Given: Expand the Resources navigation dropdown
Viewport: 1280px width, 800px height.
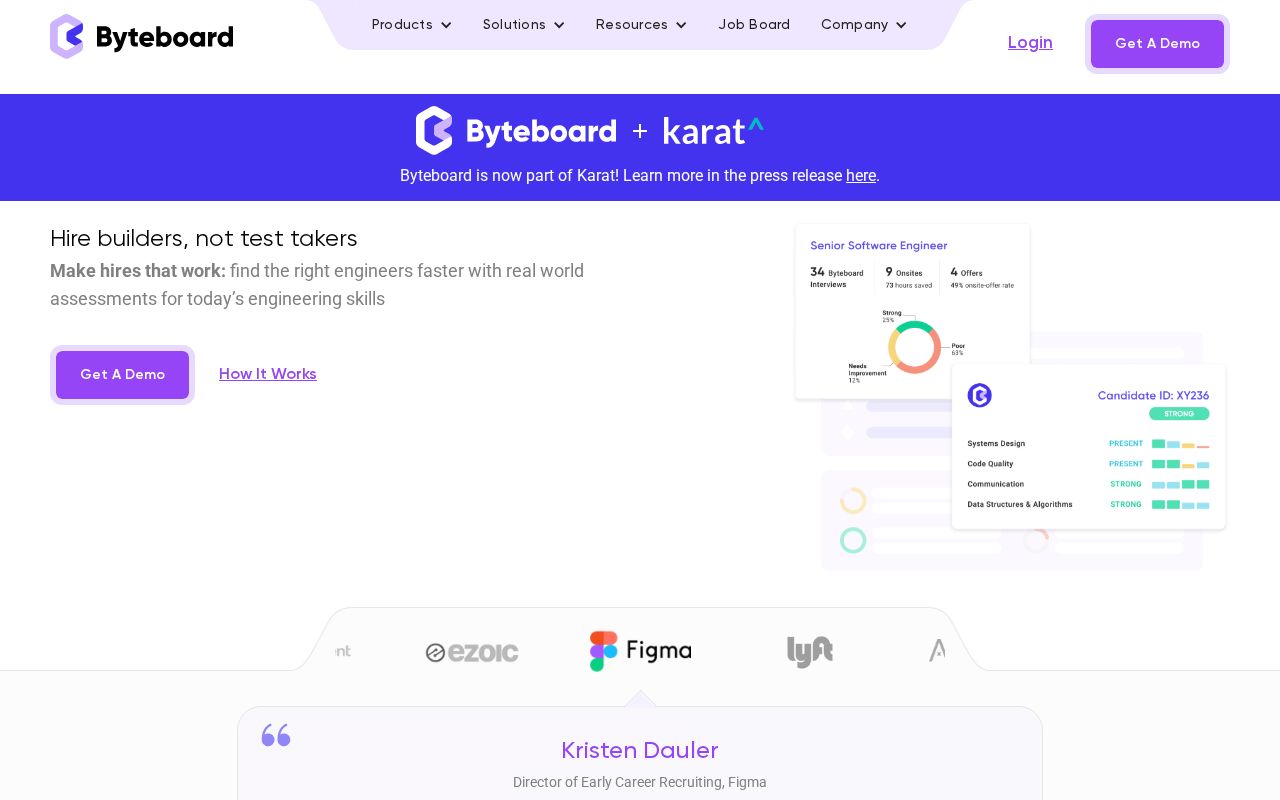Looking at the screenshot, I should point(641,25).
